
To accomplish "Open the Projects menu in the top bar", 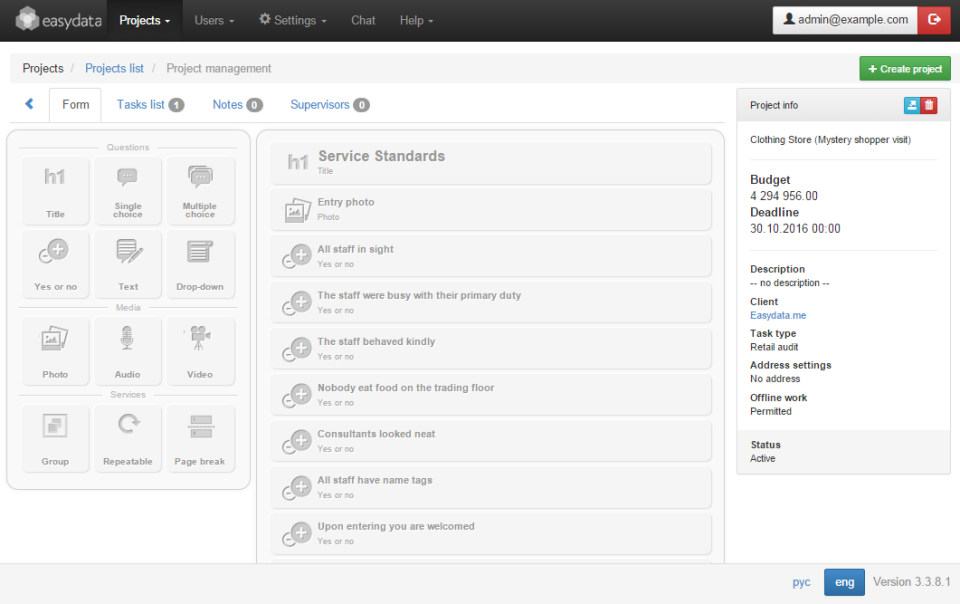I will [x=144, y=19].
